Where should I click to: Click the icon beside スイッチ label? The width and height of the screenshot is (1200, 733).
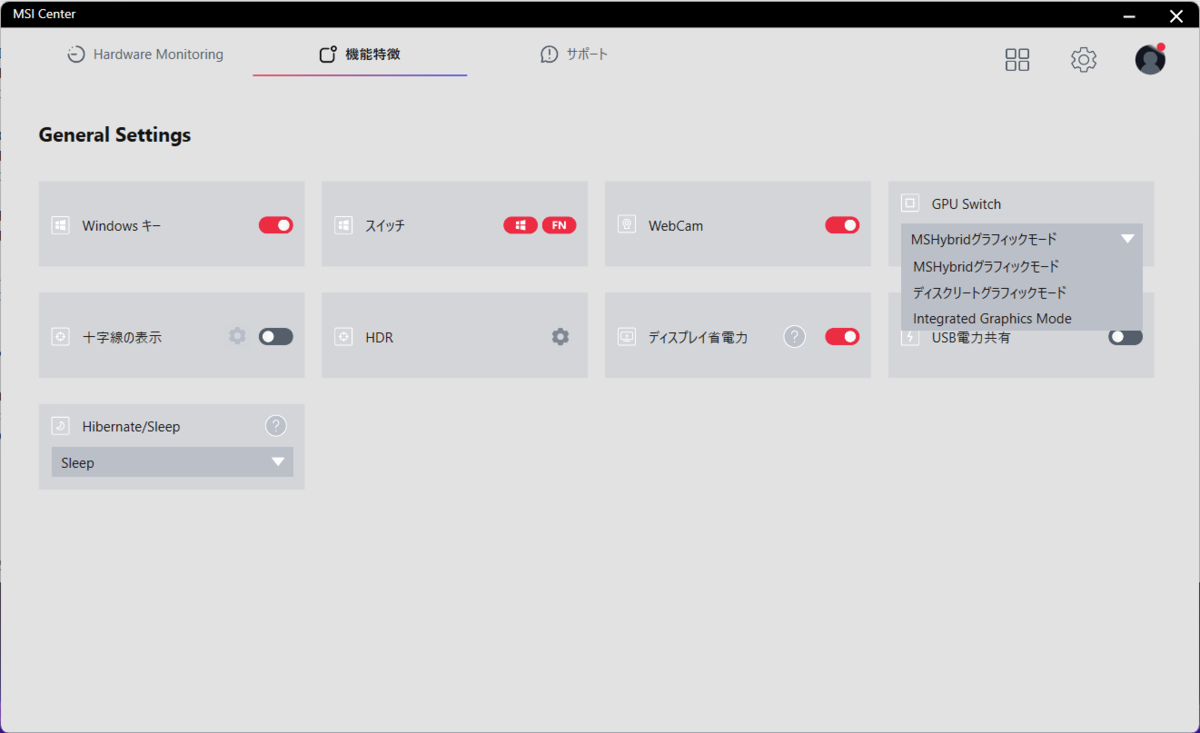point(343,226)
